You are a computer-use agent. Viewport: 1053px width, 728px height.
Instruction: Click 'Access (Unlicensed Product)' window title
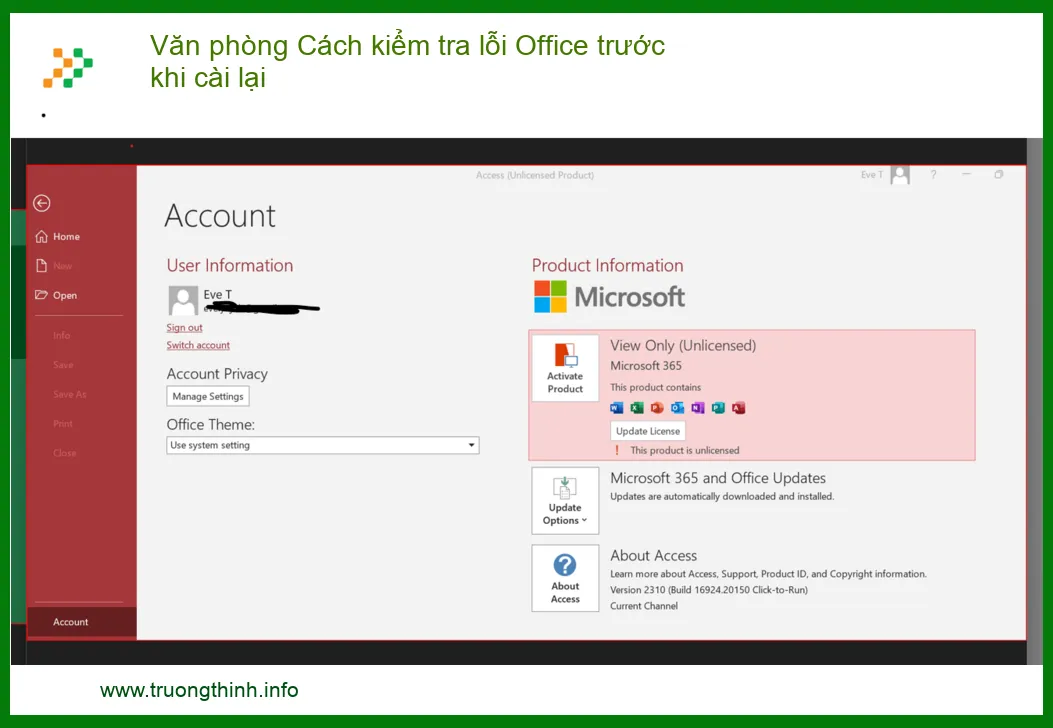[535, 175]
